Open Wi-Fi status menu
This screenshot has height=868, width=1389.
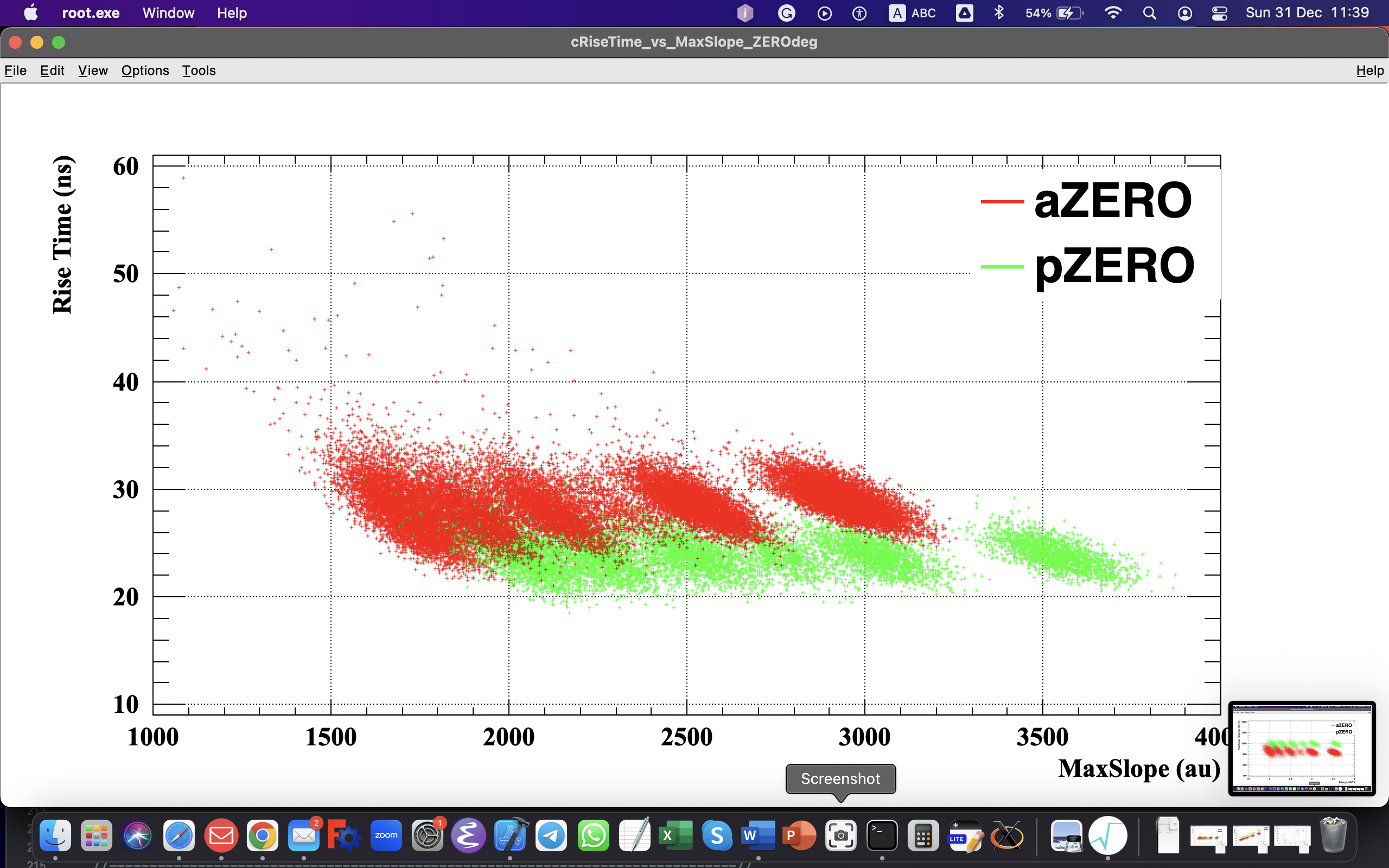click(1113, 12)
